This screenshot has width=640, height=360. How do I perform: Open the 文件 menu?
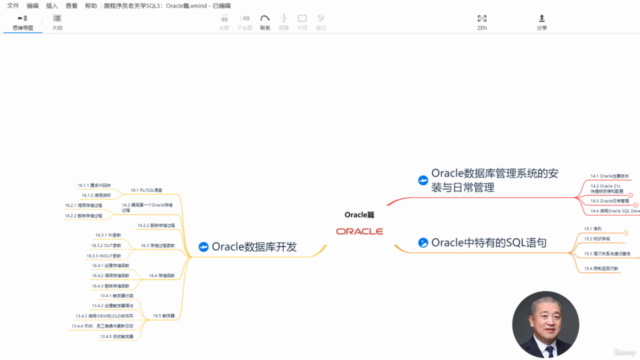[13, 6]
